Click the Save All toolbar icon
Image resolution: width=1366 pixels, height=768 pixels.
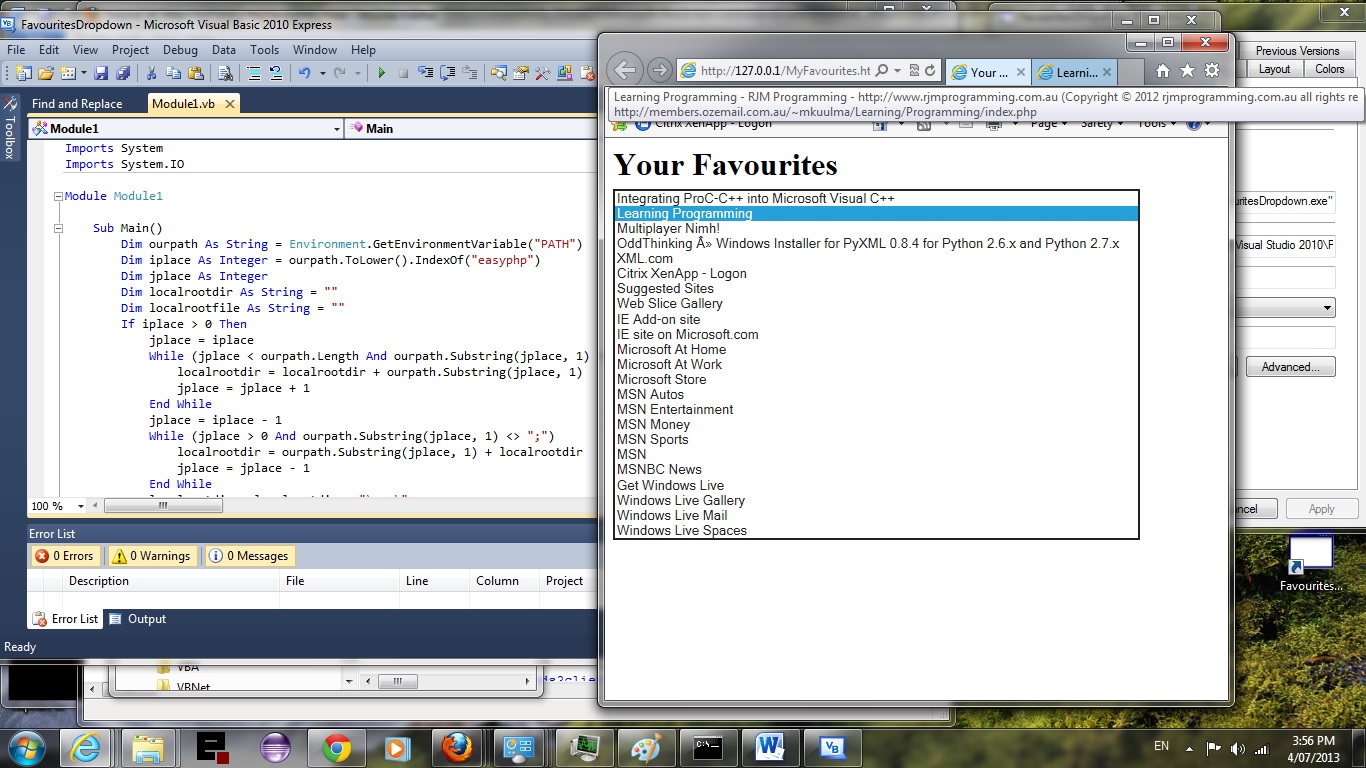(122, 73)
